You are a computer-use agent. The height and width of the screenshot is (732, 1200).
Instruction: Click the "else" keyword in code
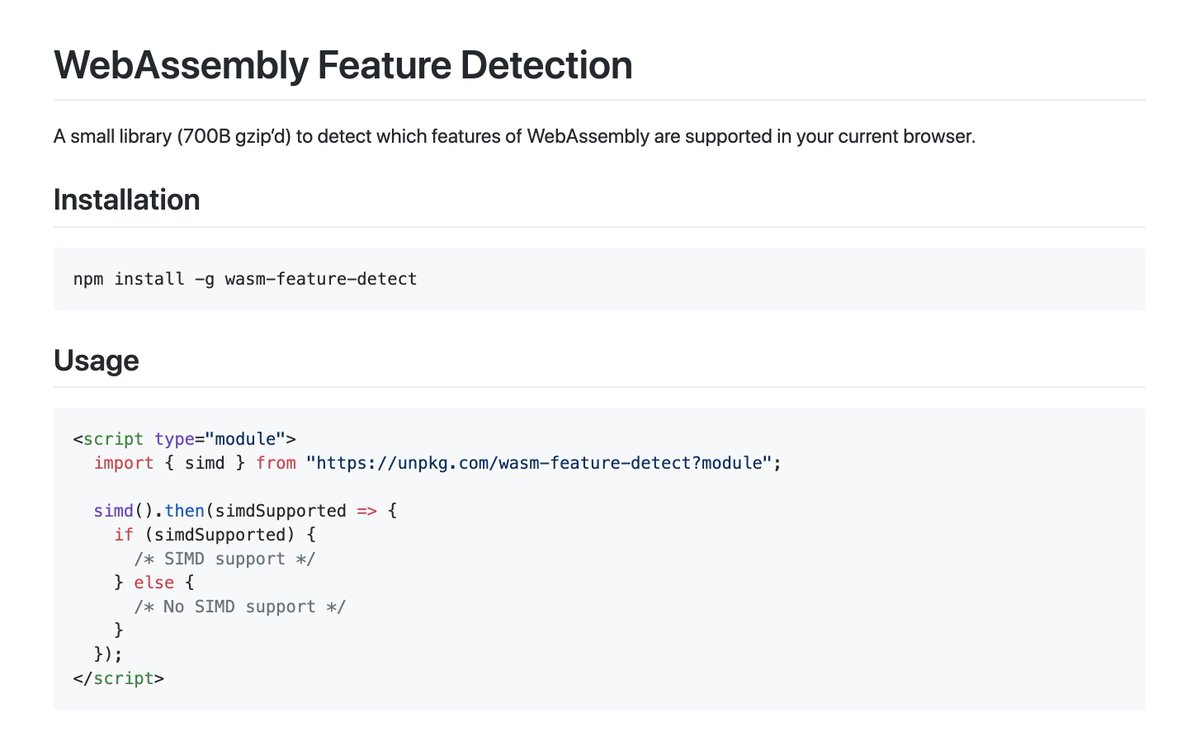(154, 583)
